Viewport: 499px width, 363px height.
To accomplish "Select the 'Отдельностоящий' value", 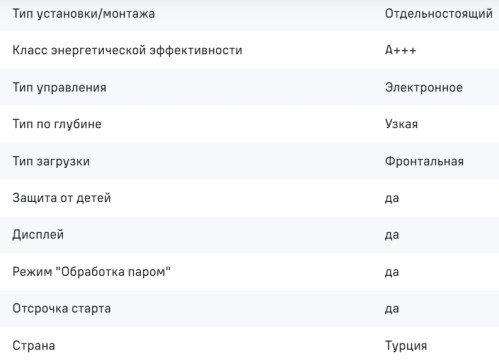I will [x=439, y=14].
